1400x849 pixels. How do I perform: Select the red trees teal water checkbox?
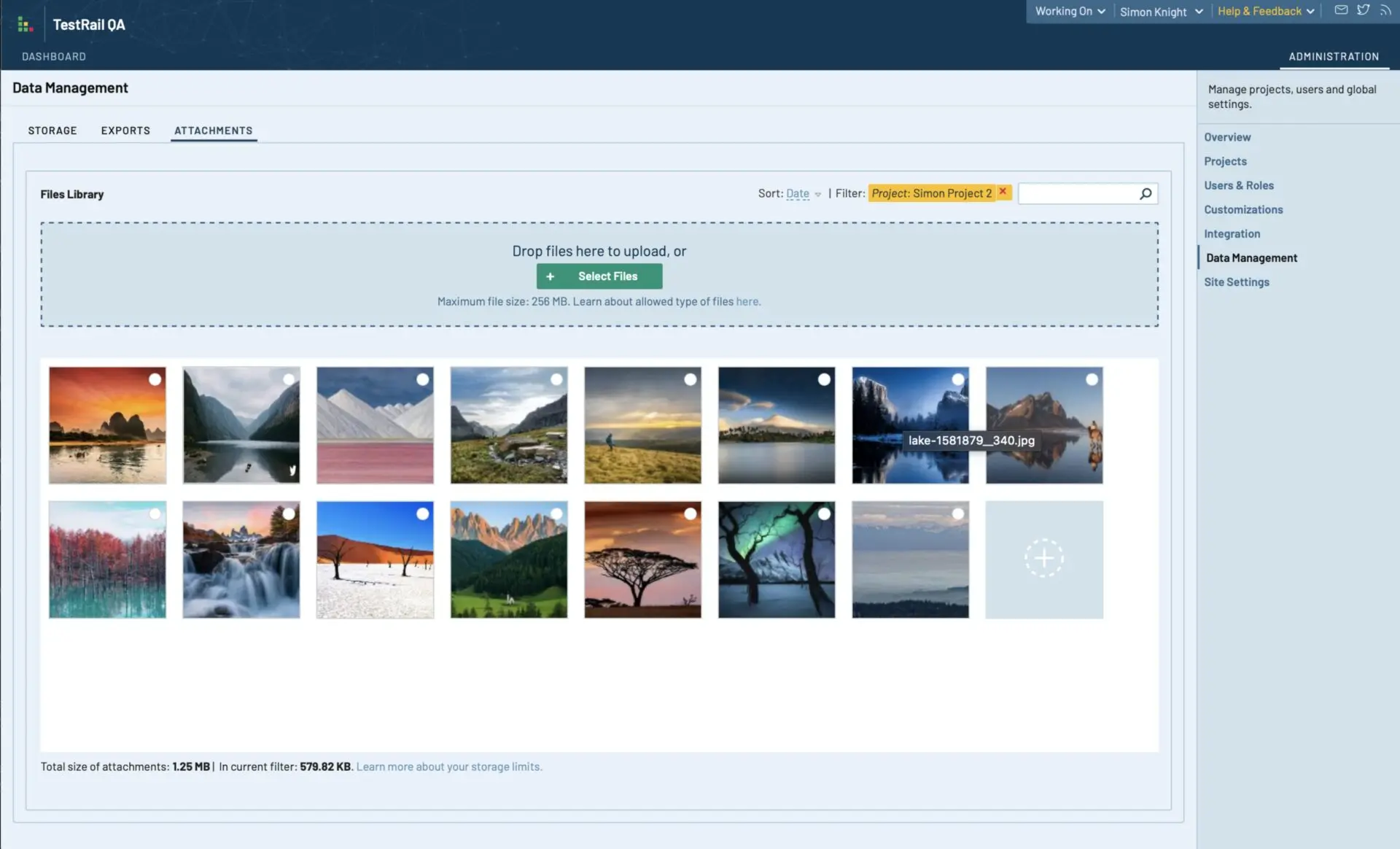pos(155,513)
